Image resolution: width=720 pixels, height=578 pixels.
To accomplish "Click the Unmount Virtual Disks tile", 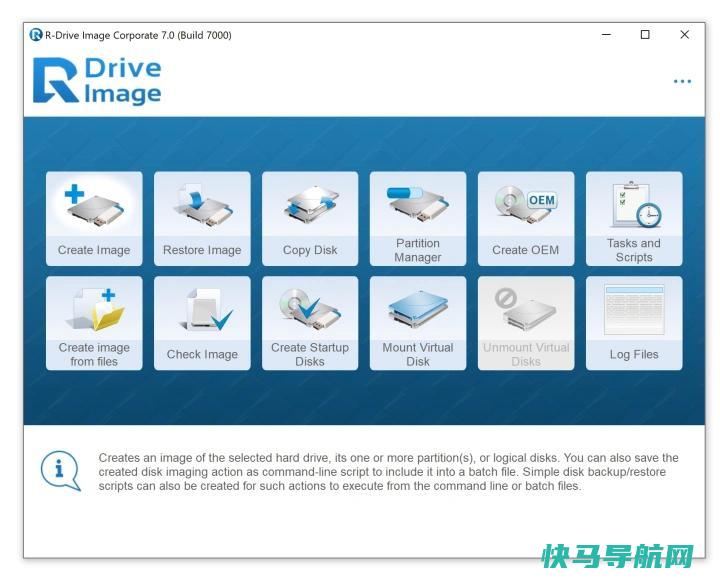I will click(x=526, y=323).
